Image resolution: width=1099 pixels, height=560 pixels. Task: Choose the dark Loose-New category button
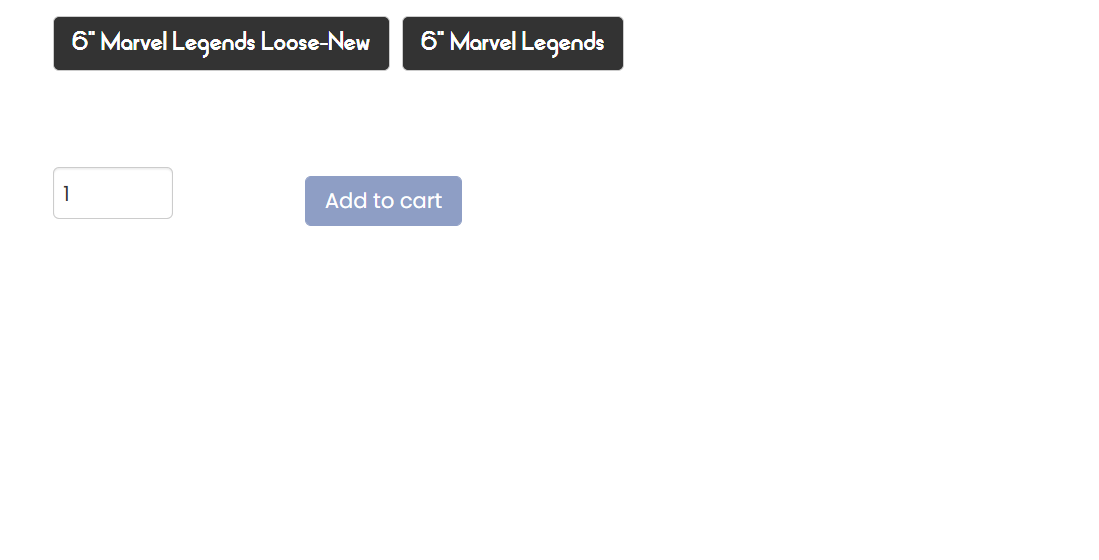pos(221,43)
